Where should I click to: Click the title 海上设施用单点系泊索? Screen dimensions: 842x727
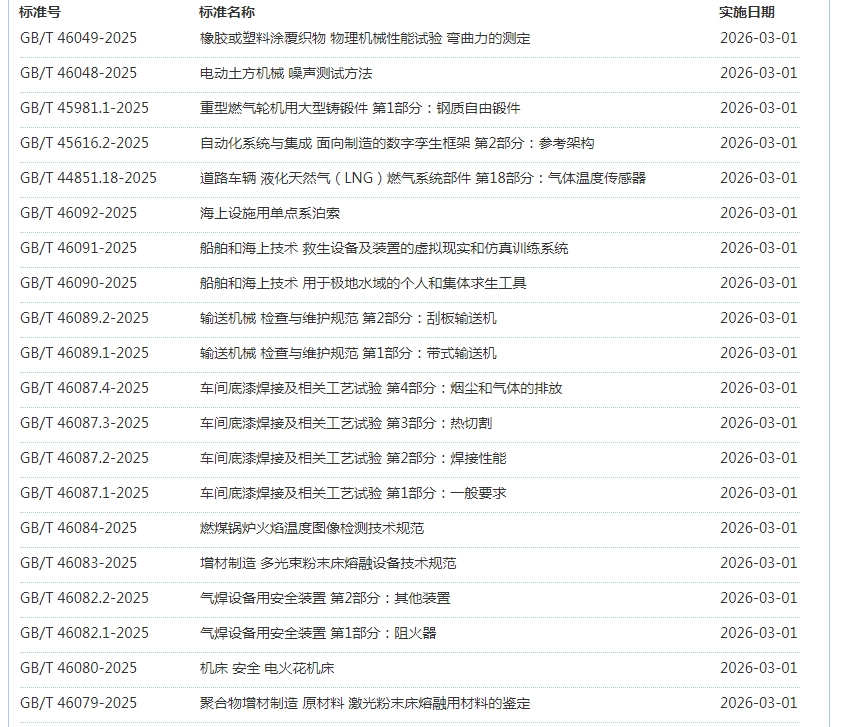click(x=270, y=213)
